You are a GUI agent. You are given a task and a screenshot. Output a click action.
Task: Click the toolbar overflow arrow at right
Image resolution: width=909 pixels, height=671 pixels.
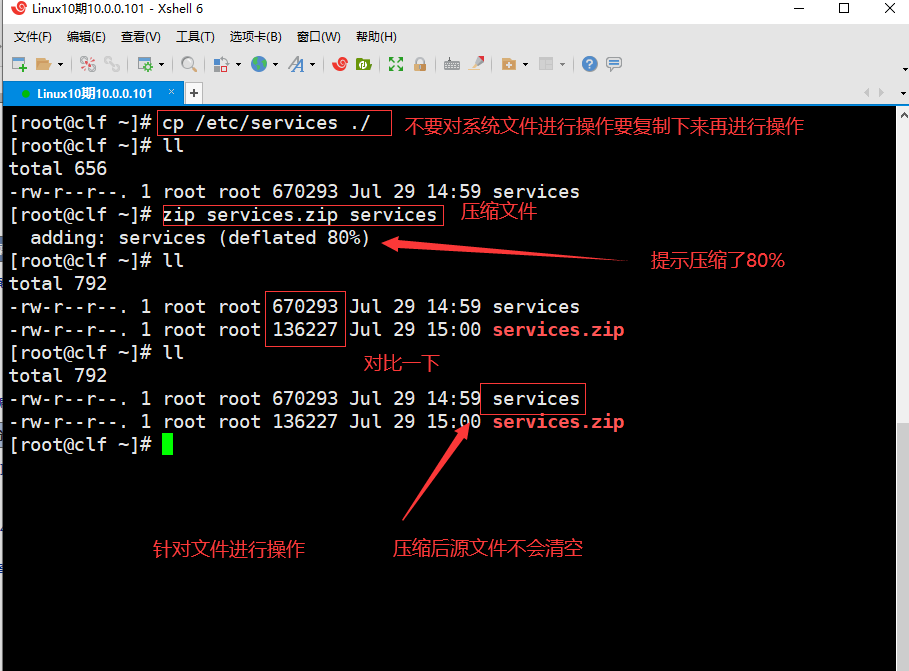coord(905,70)
